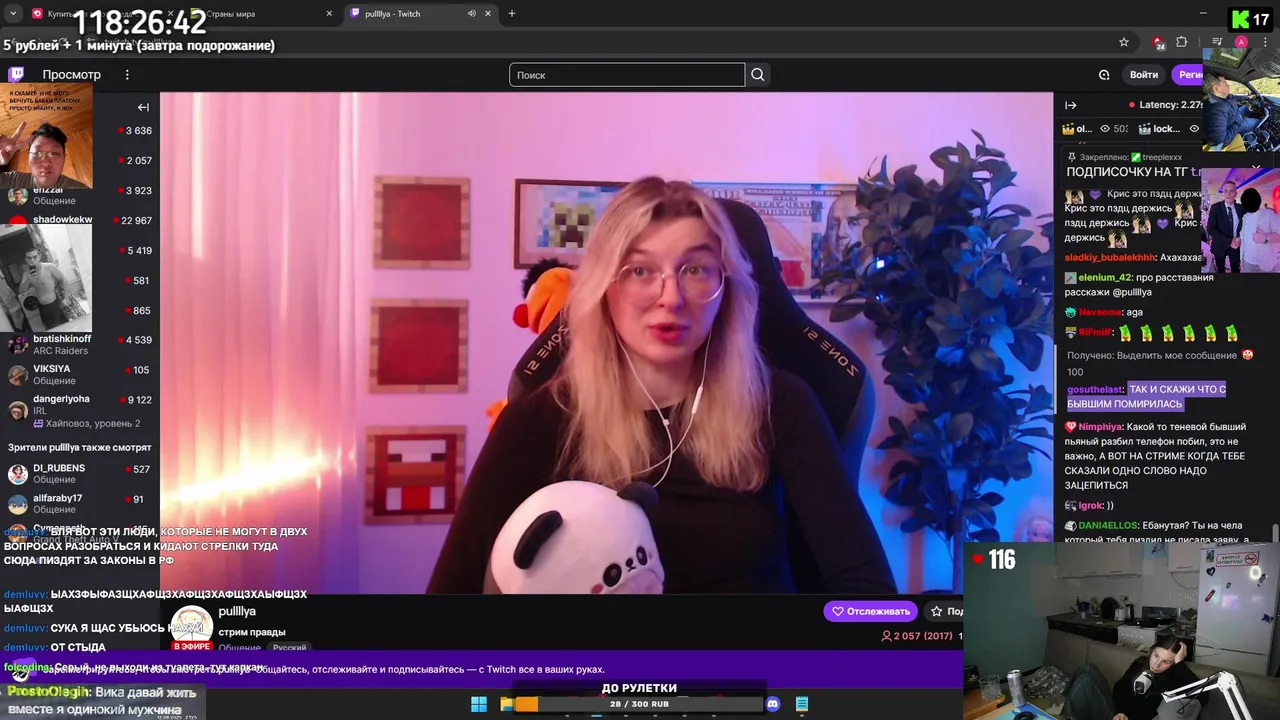The height and width of the screenshot is (720, 1280).
Task: Collapse the left channel sidebar arrow
Action: point(143,107)
